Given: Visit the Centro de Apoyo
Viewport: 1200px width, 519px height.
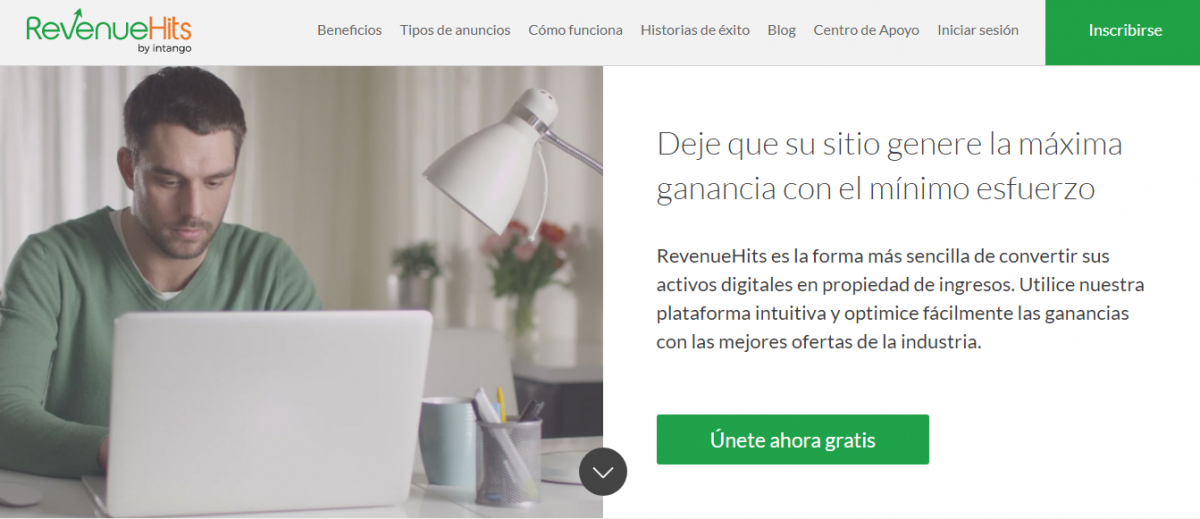Looking at the screenshot, I should 866,30.
